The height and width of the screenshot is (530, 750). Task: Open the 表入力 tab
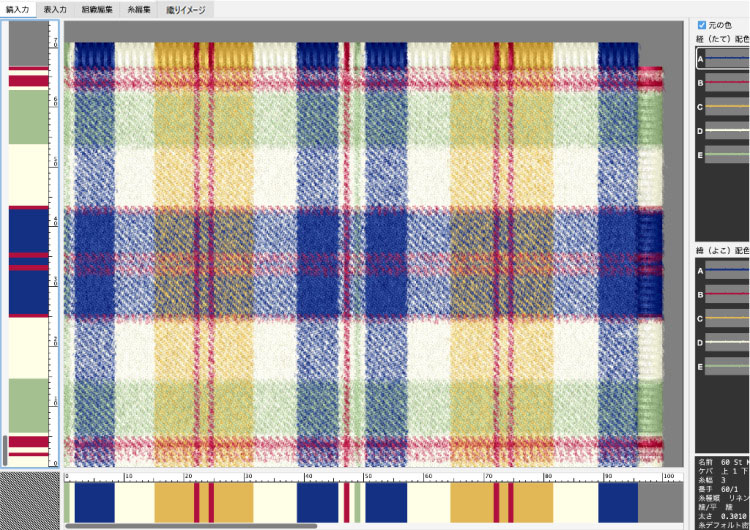(x=55, y=8)
